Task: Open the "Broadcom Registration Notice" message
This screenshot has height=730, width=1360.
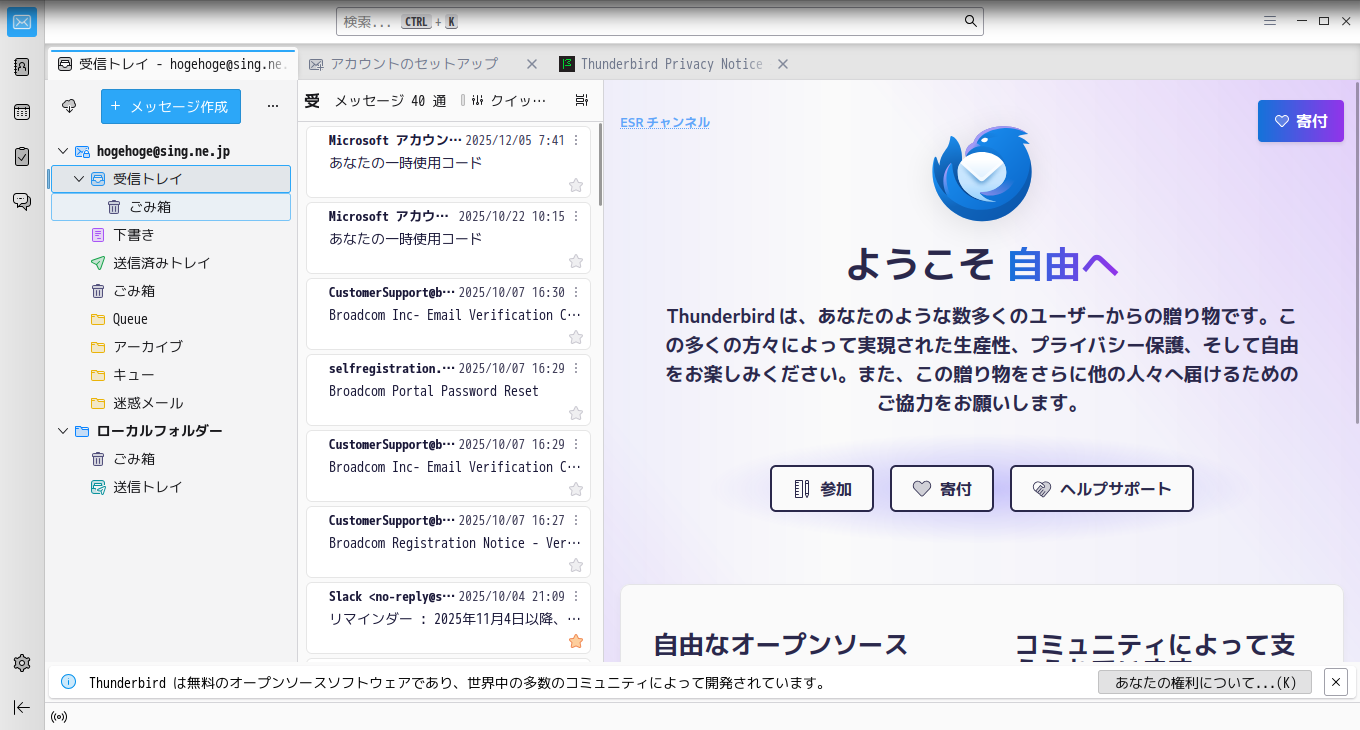Action: (x=448, y=543)
